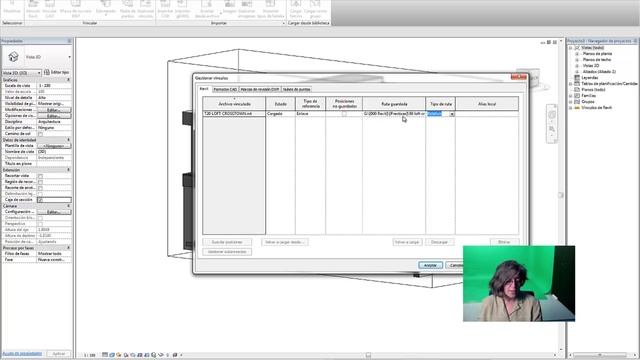This screenshot has width=640, height=360.
Task: Sort by Archivo vinculado column header
Action: [234, 104]
